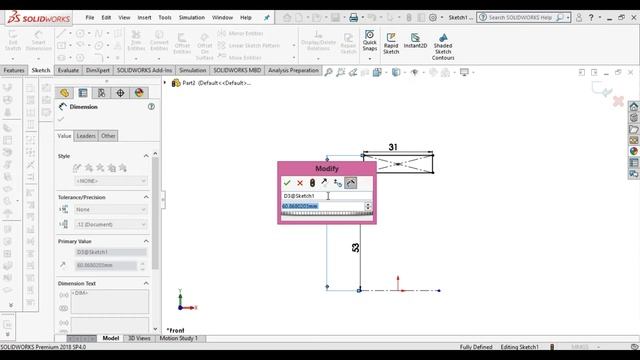Open View Settings monitor icon
Viewport: 640px width, 360px height.
click(465, 72)
